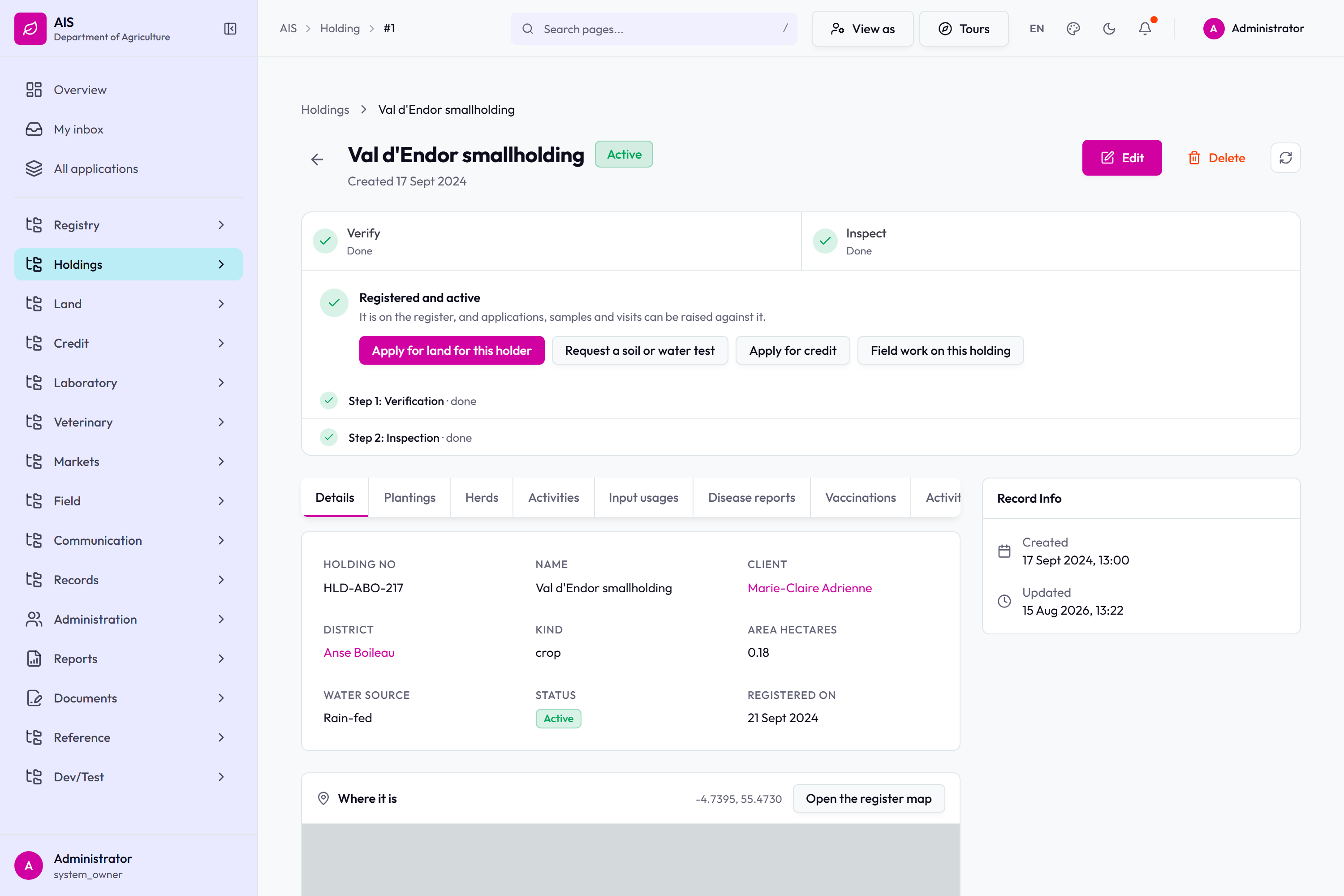The height and width of the screenshot is (896, 1344).
Task: Open Overview in the sidebar
Action: click(129, 90)
